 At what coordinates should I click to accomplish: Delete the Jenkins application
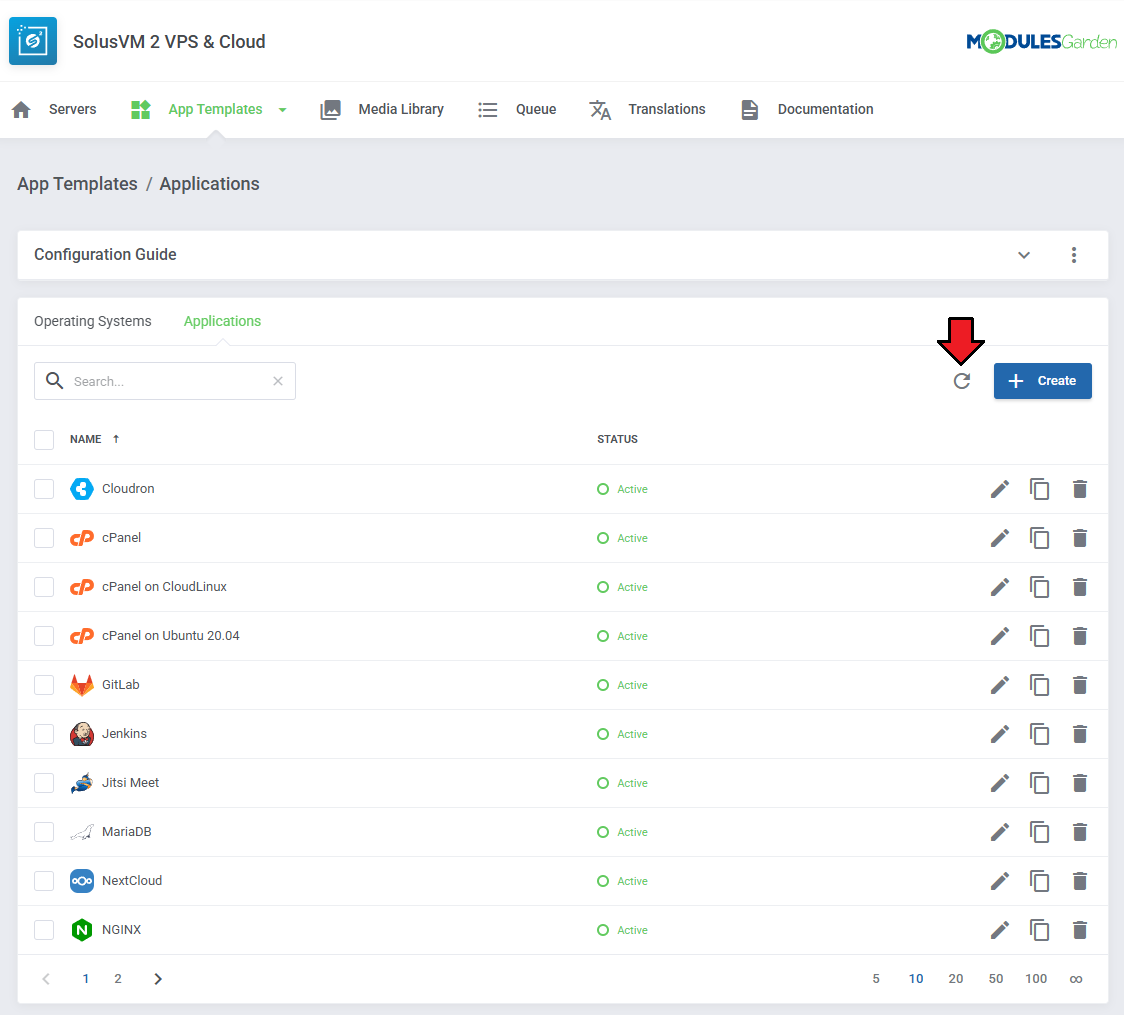1079,734
